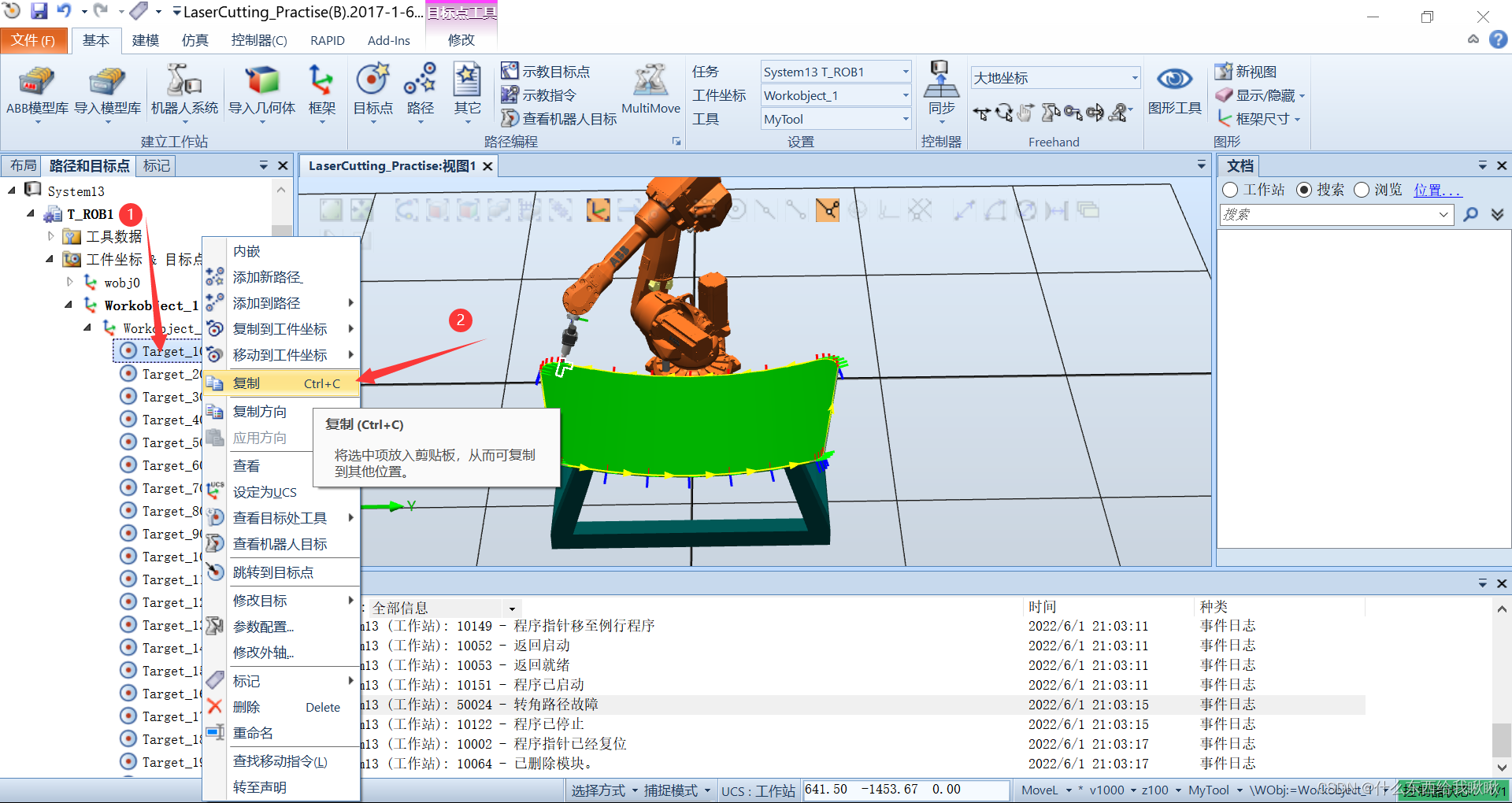Image resolution: width=1512 pixels, height=803 pixels.
Task: Switch to the 布局 panel tab
Action: tap(23, 165)
